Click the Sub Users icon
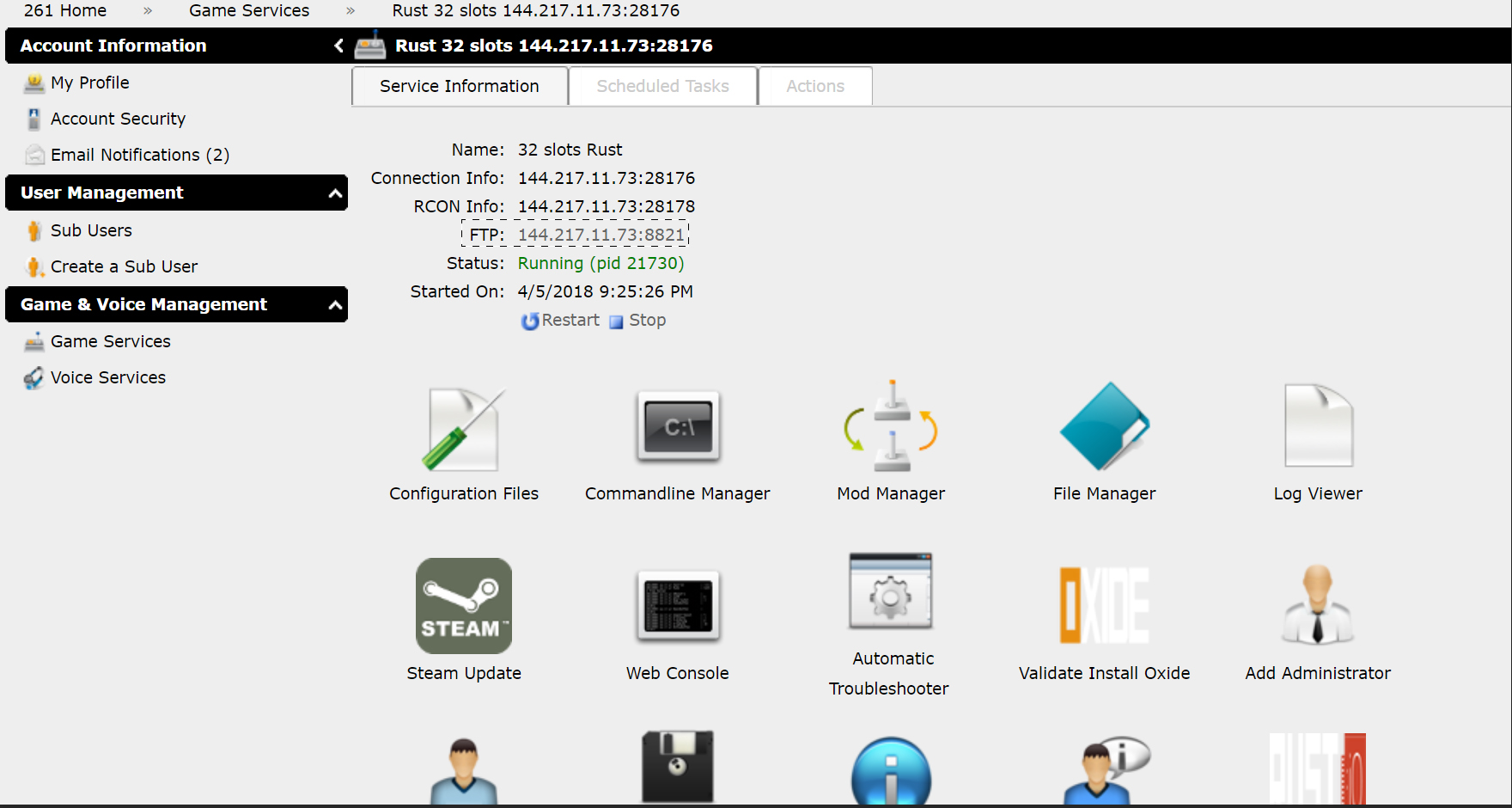 tap(34, 230)
